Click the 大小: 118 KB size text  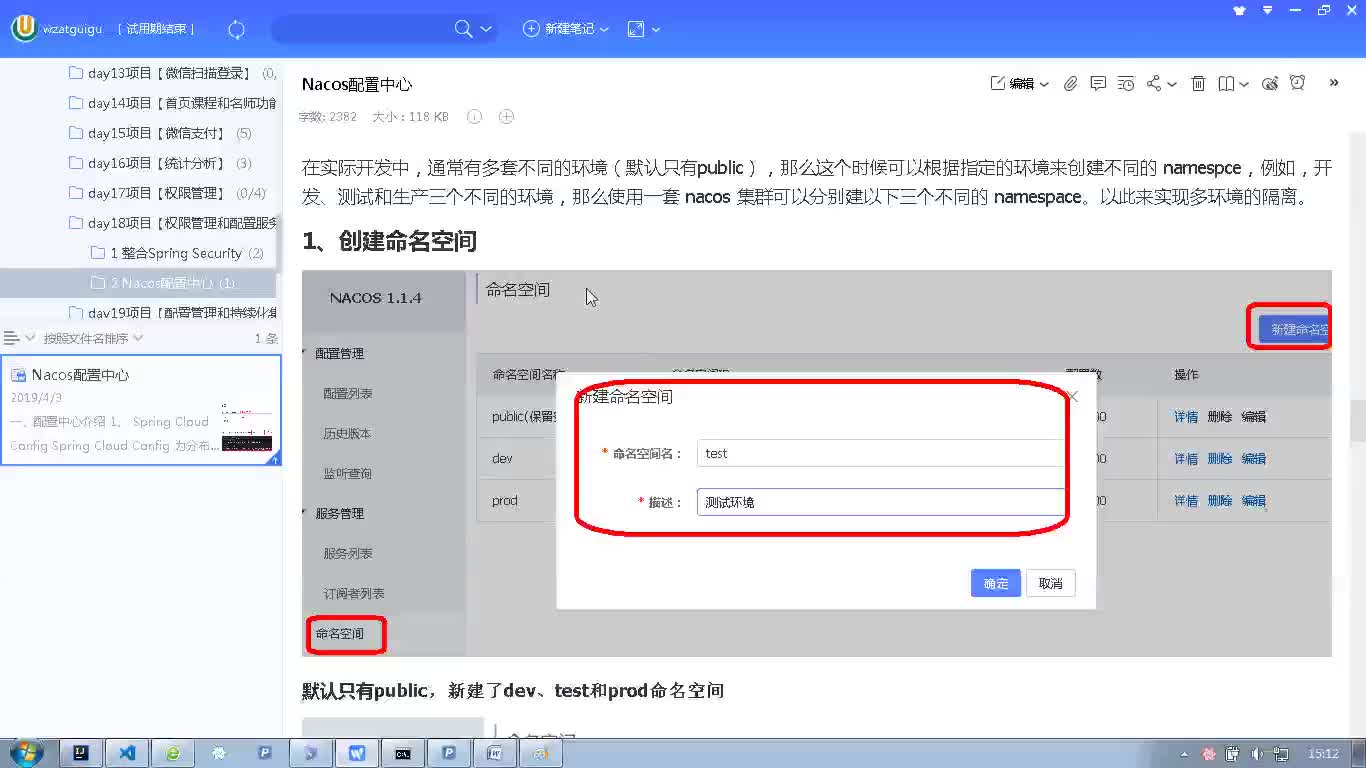pyautogui.click(x=410, y=117)
